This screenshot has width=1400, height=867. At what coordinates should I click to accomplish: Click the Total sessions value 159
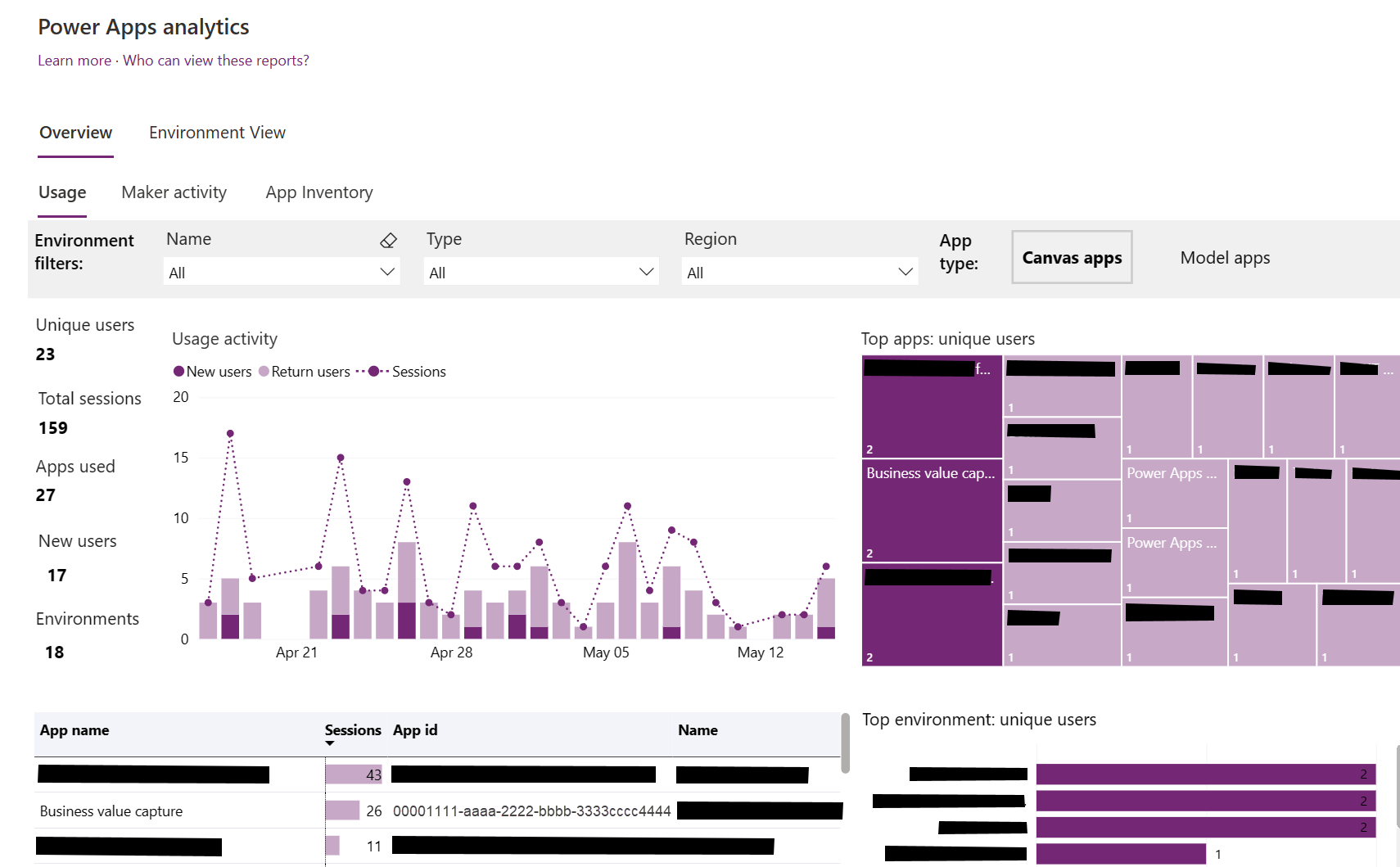pos(53,428)
